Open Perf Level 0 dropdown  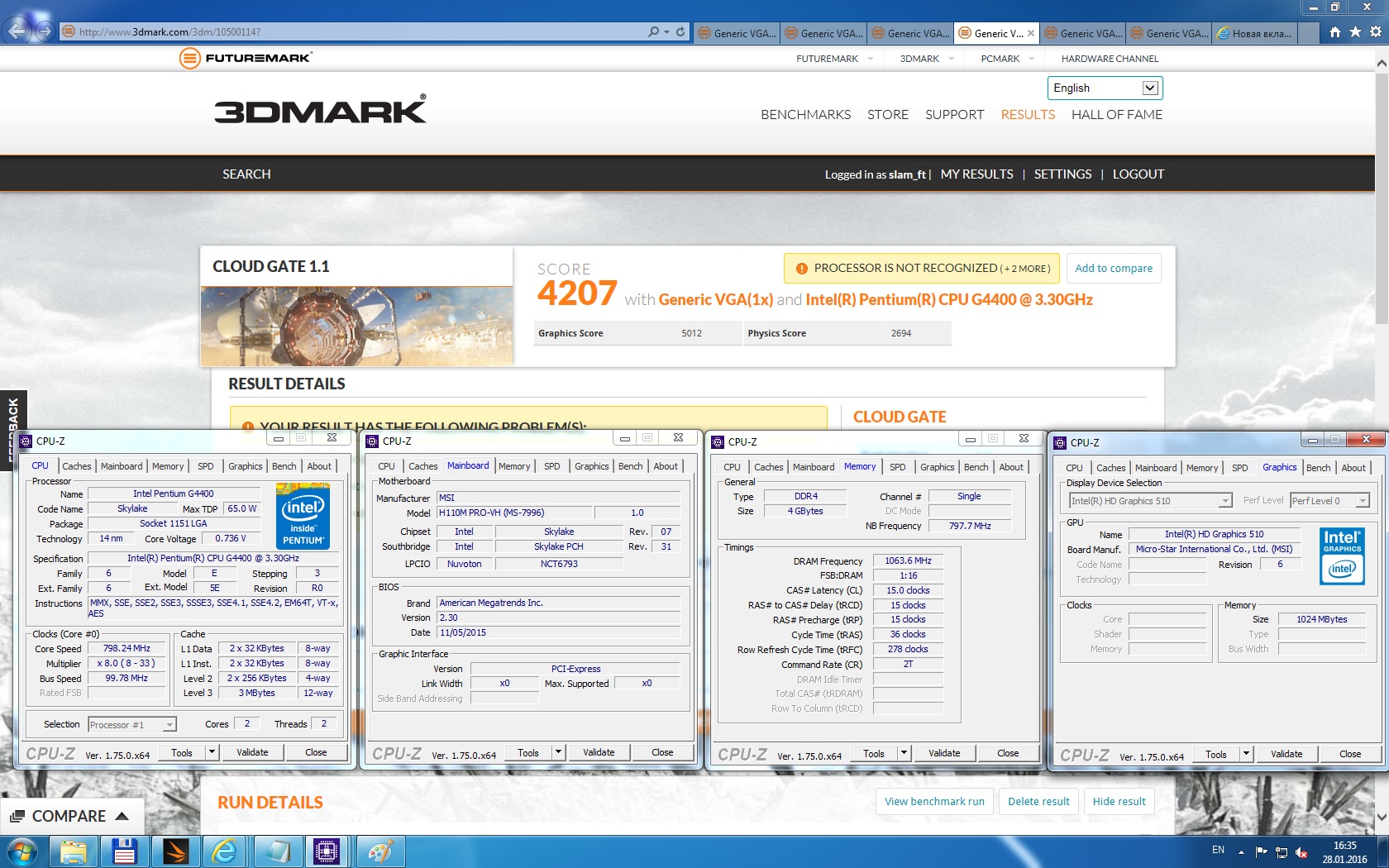[1329, 501]
